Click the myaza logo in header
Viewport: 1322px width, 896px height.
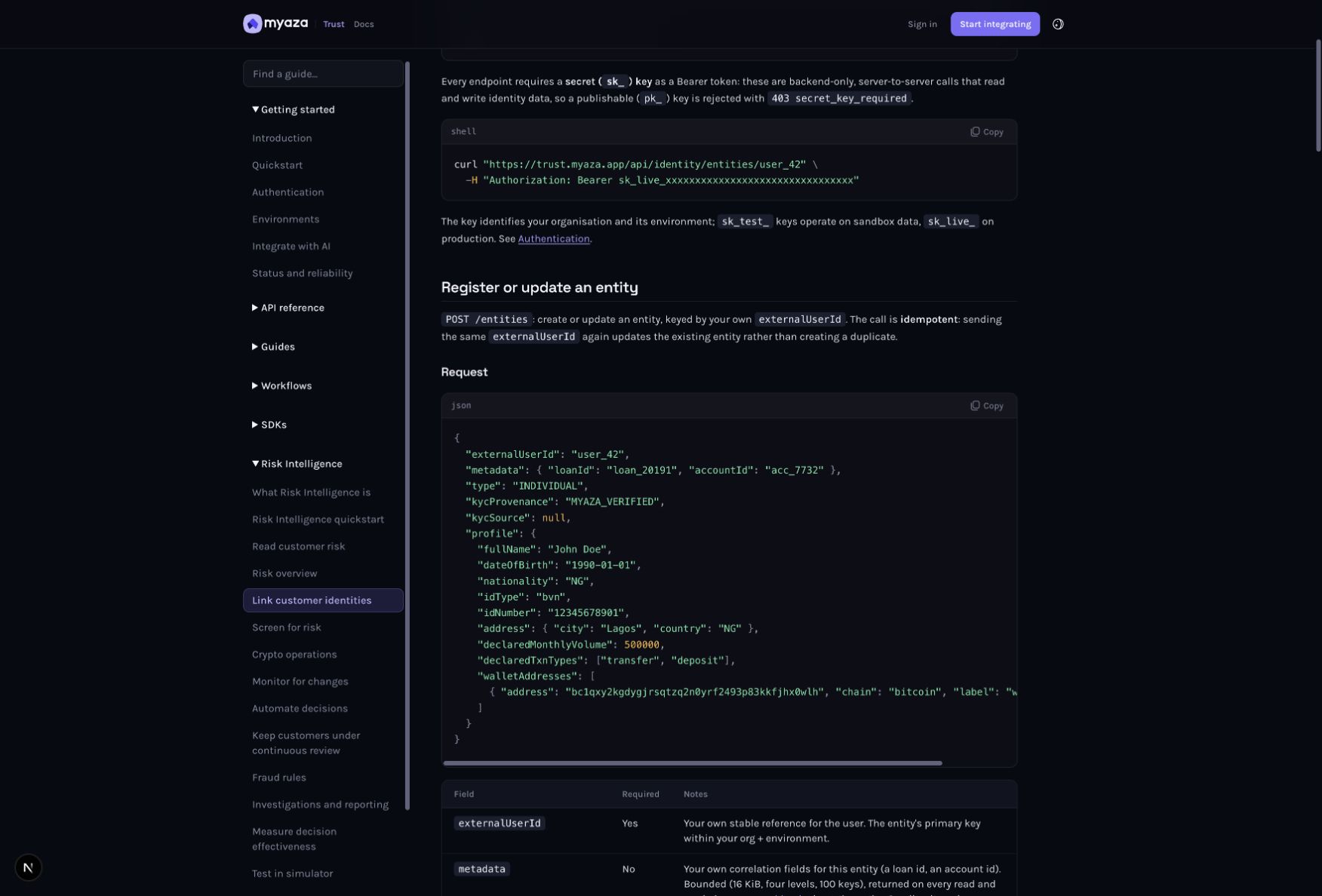275,23
